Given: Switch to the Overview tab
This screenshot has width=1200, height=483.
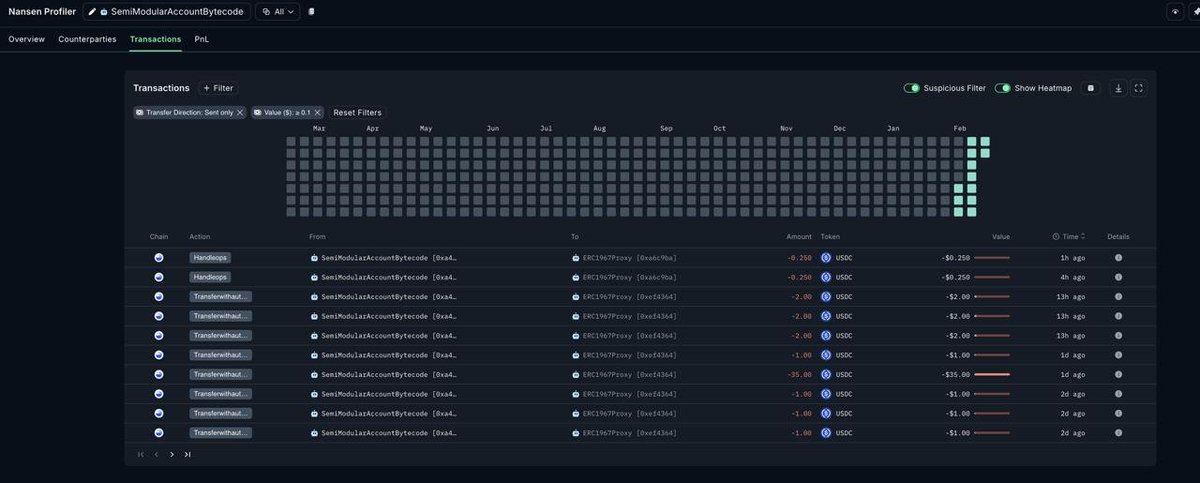Looking at the screenshot, I should 26,39.
